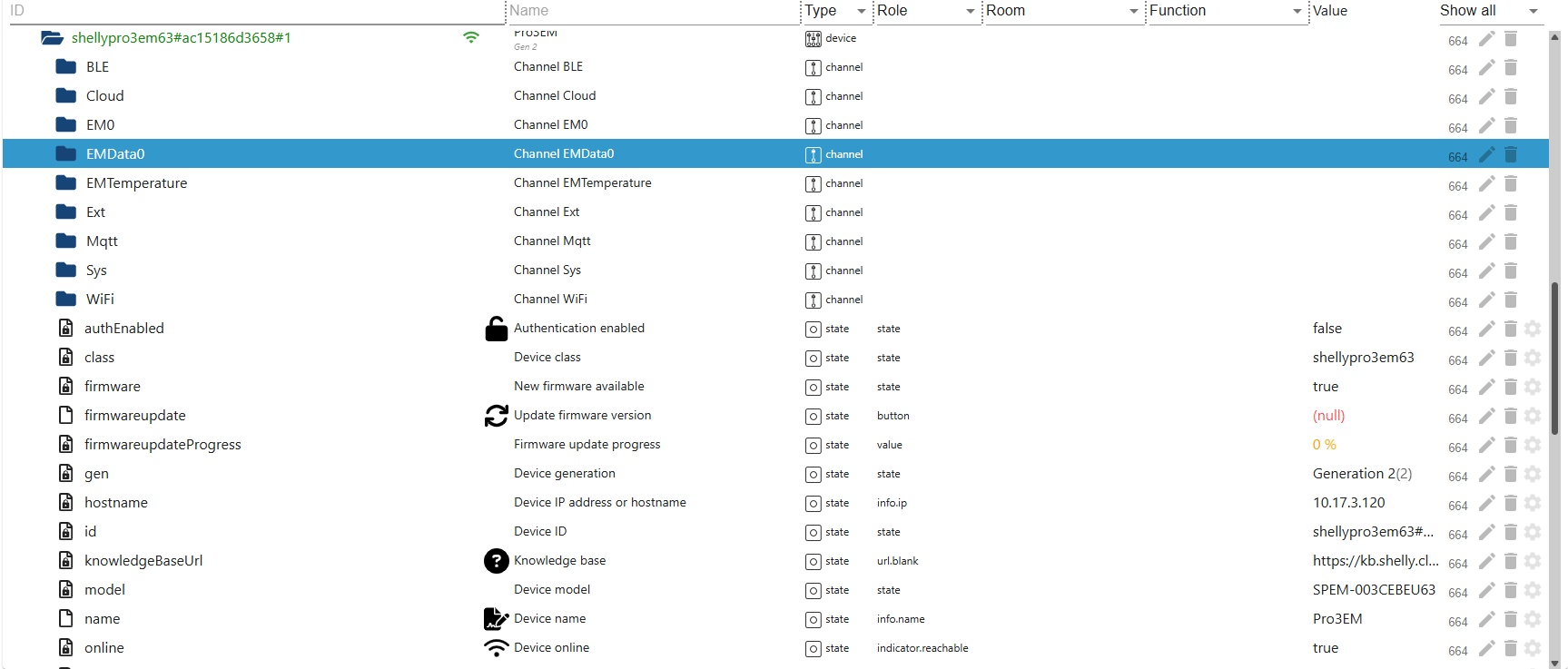Click the Show all dropdown
This screenshot has height=669, width=1568.
tap(1488, 11)
